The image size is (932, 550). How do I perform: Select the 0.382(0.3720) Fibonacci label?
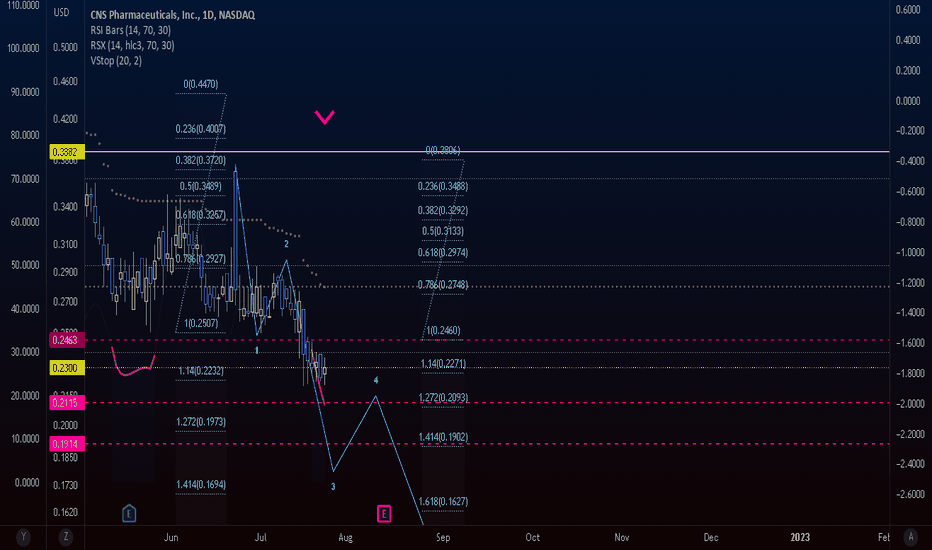(201, 161)
